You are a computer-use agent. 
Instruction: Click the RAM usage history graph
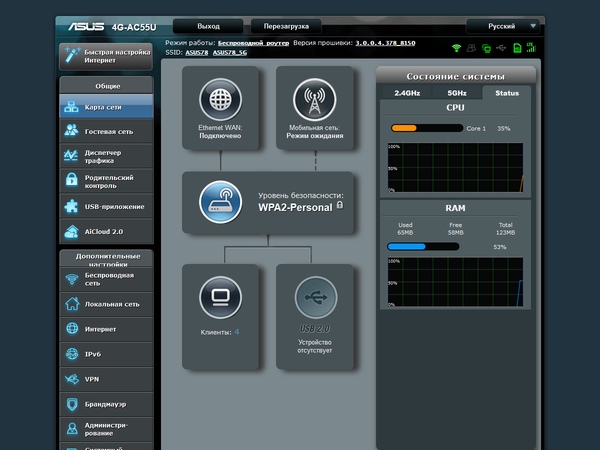click(455, 282)
